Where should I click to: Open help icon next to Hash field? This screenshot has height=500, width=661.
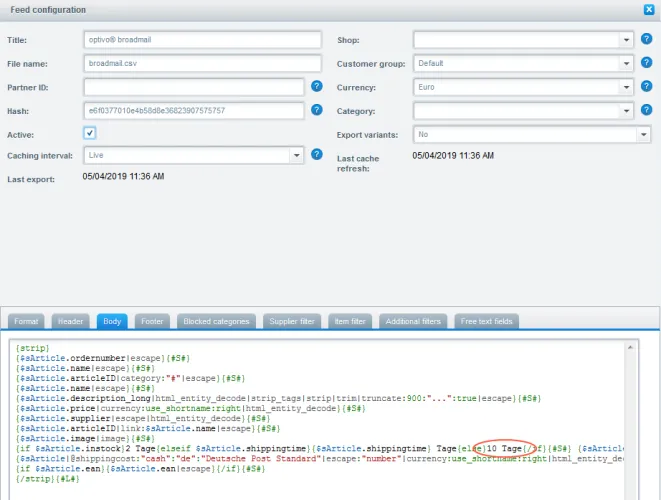point(317,110)
